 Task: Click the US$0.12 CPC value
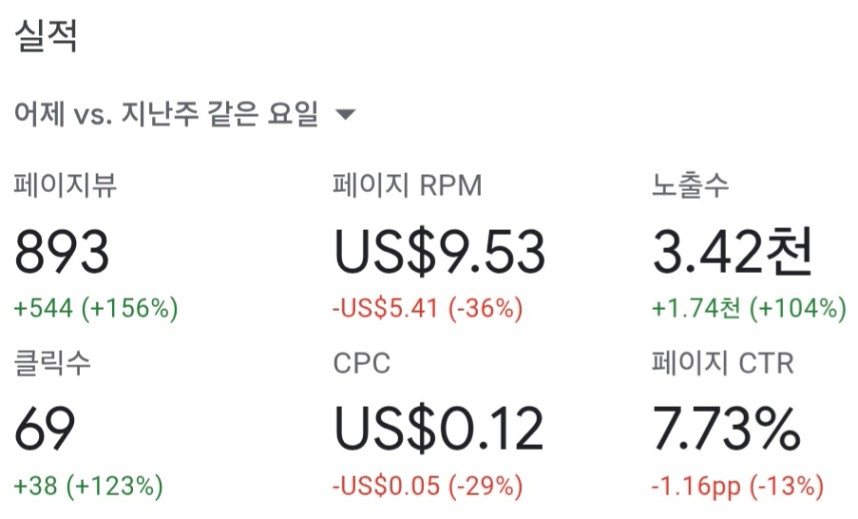pos(438,429)
